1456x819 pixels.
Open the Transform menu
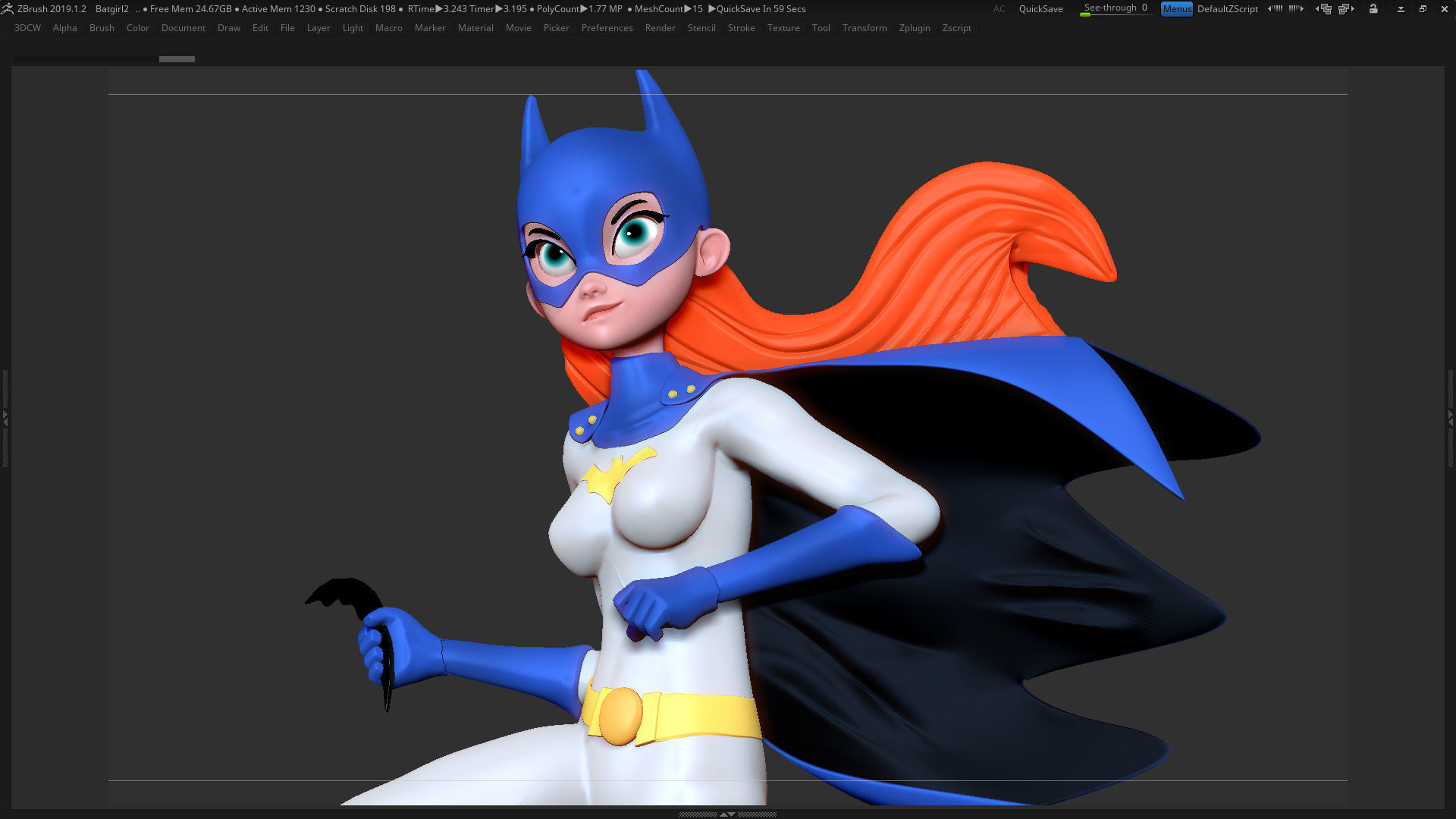(864, 28)
